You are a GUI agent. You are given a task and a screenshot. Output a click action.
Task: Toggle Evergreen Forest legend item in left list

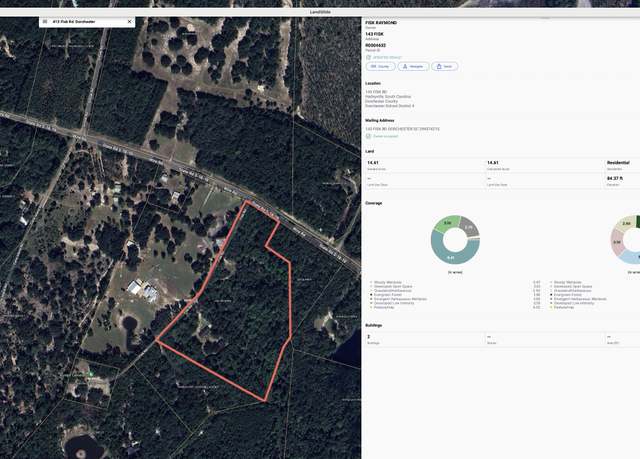pyautogui.click(x=388, y=295)
